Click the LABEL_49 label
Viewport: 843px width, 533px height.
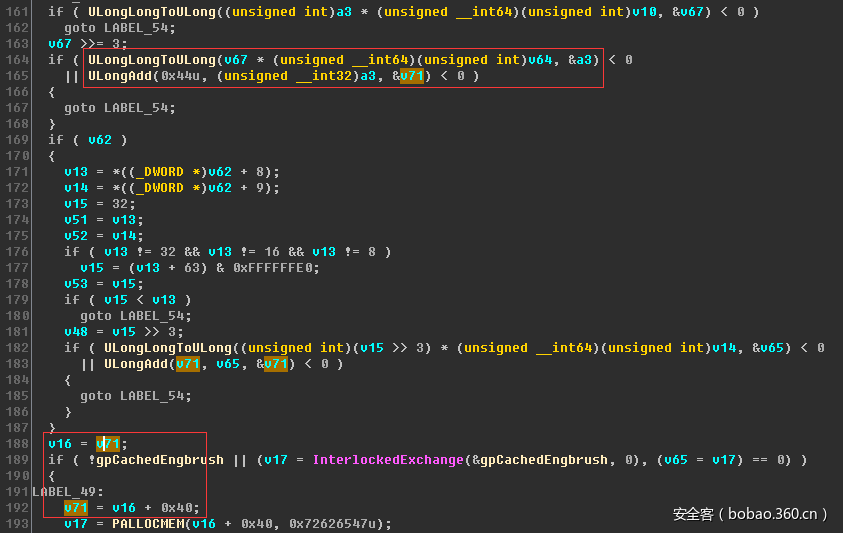[63, 492]
